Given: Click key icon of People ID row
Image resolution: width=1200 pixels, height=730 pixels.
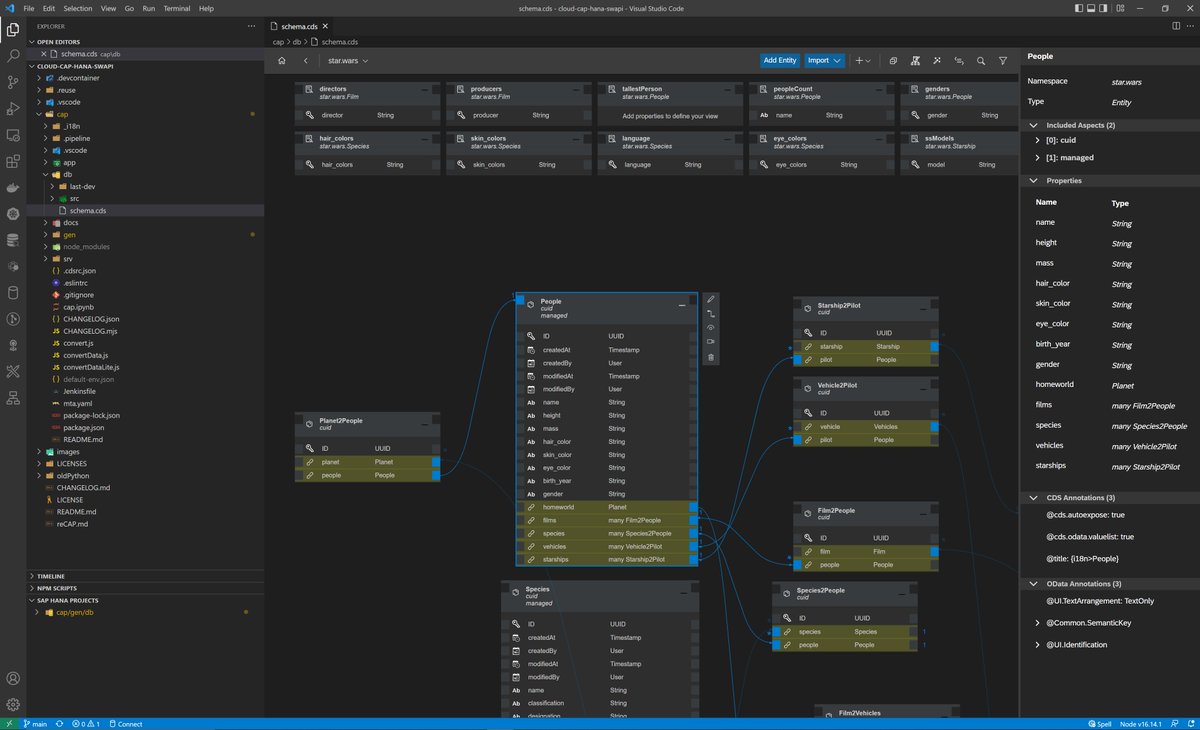Looking at the screenshot, I should [x=531, y=337].
